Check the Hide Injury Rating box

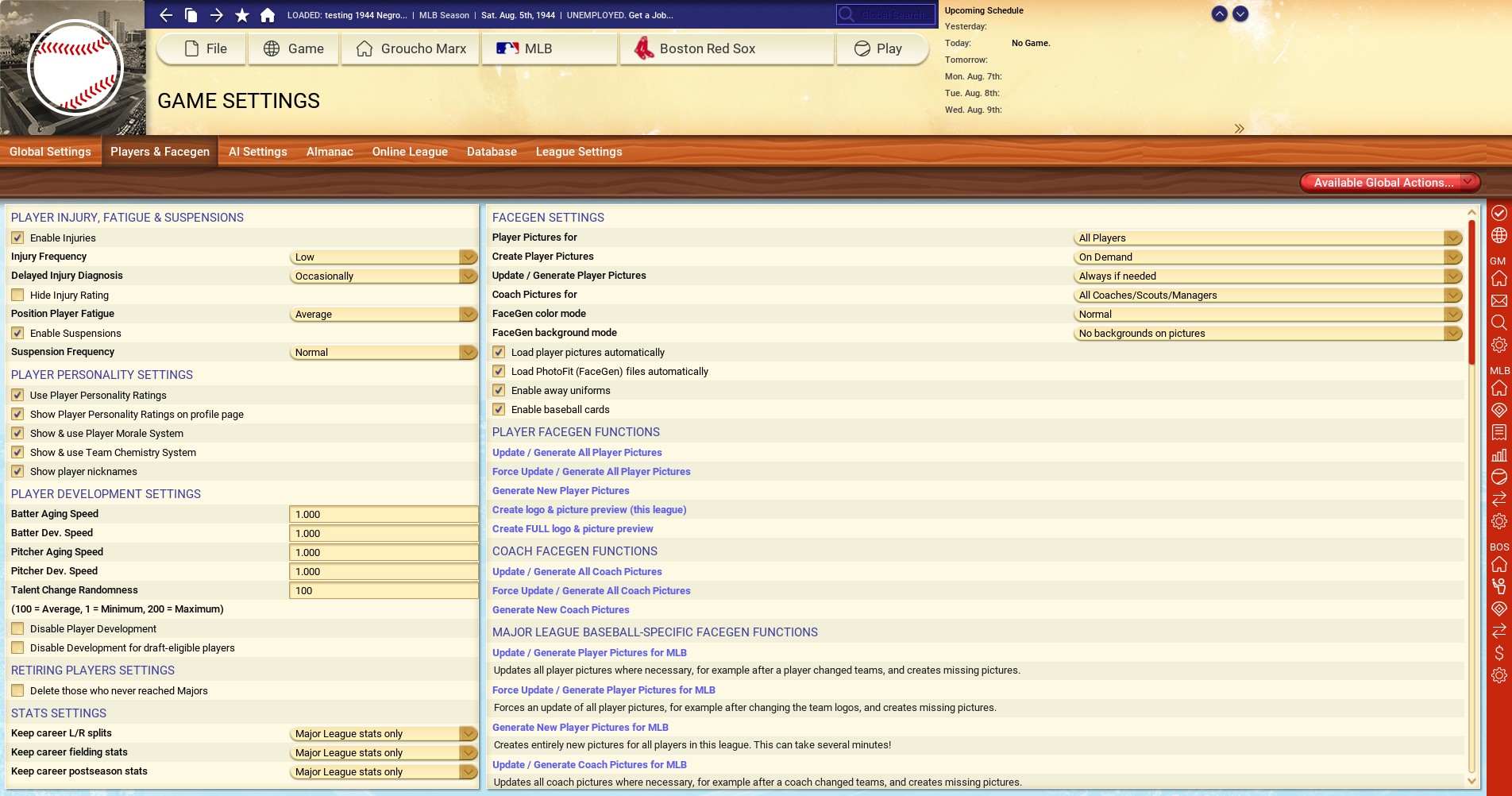click(x=17, y=295)
